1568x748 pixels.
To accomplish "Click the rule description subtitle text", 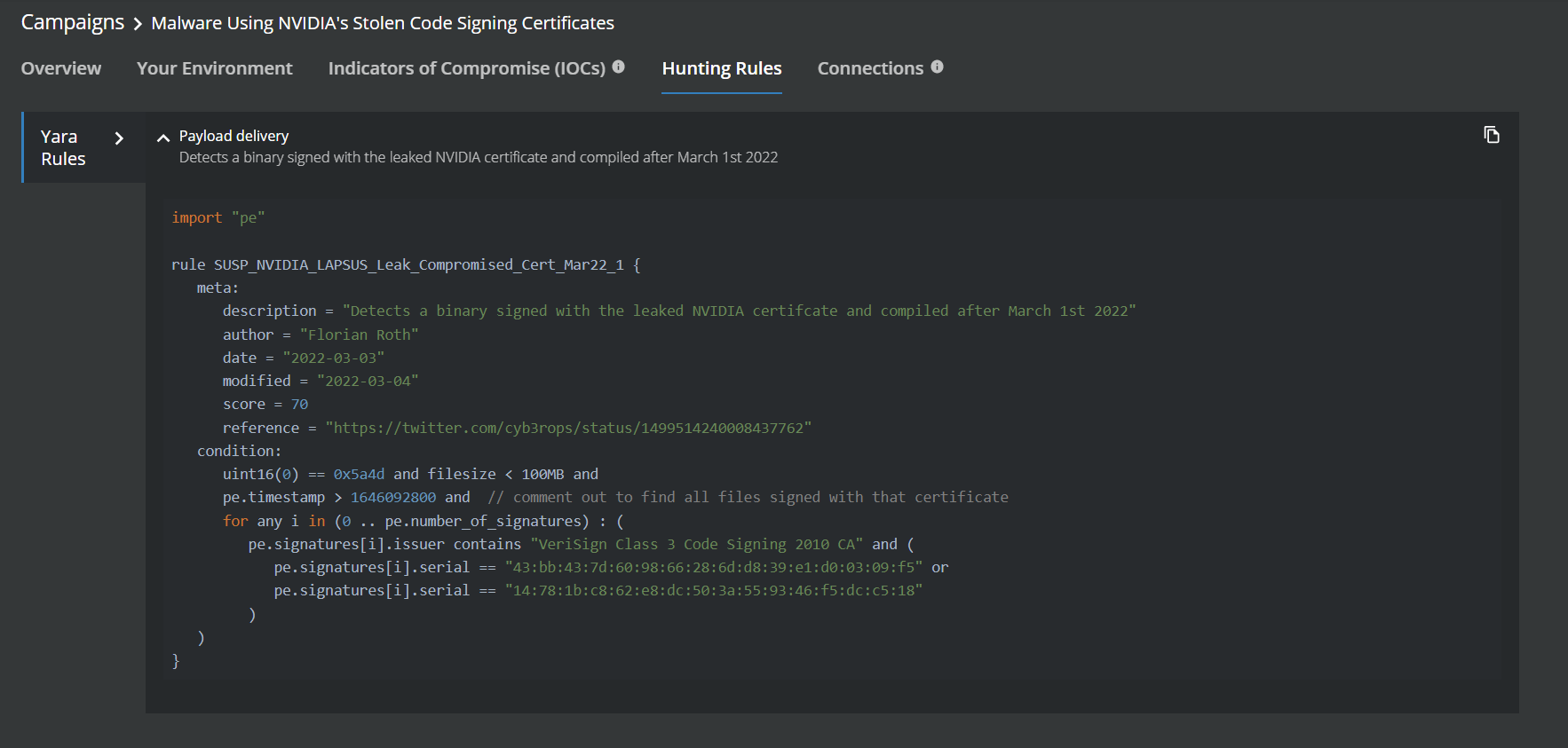I will tap(479, 157).
